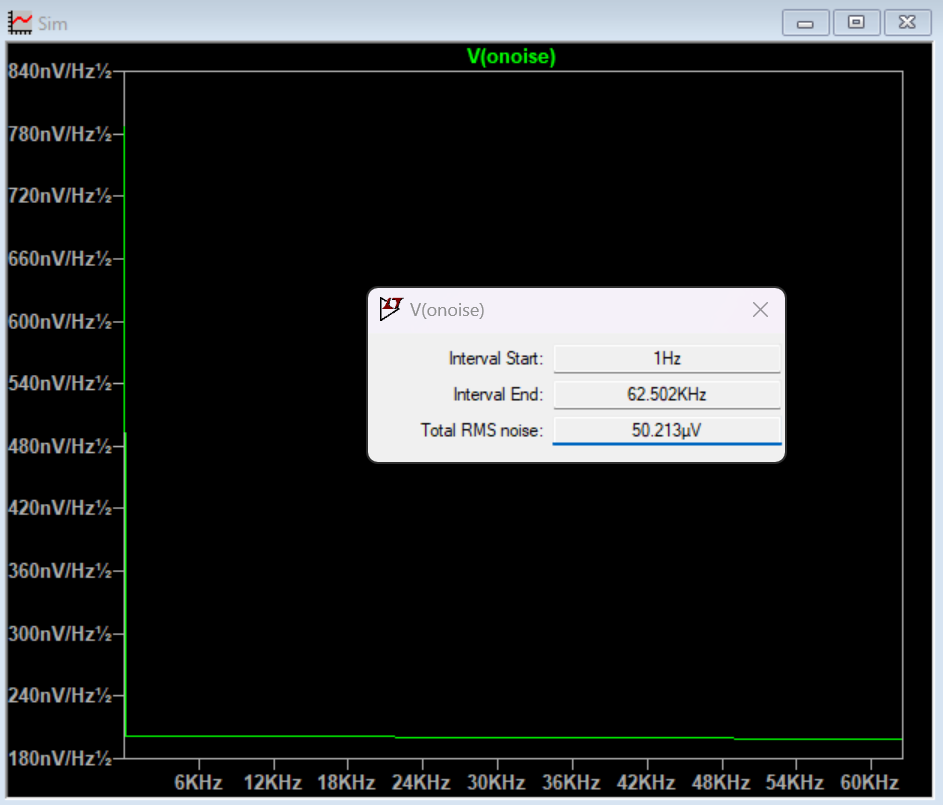Viewport: 943px width, 805px height.
Task: Click the 540nV/Hz½ axis label
Action: [x=60, y=384]
